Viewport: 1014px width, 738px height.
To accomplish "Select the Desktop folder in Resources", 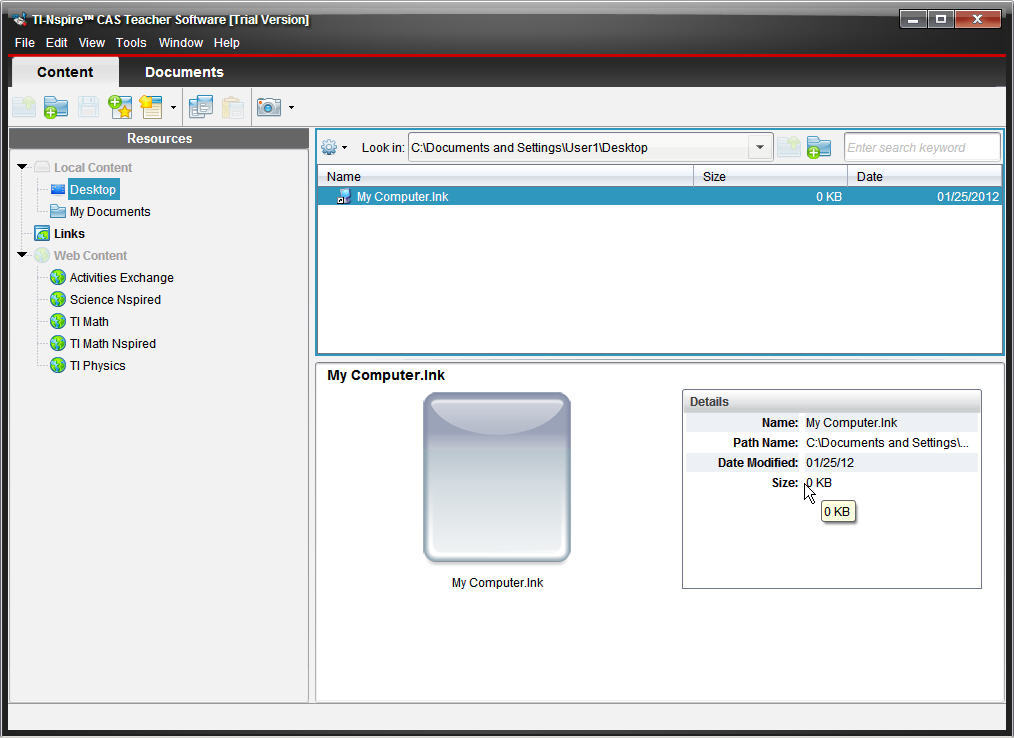I will (93, 190).
